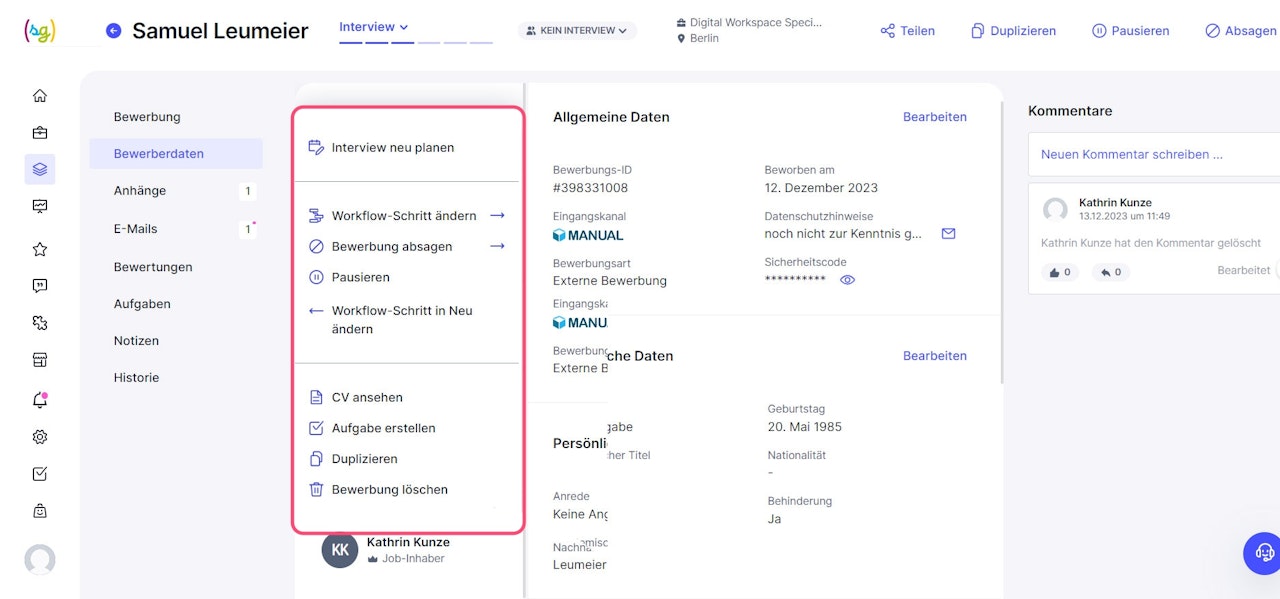This screenshot has width=1280, height=599.
Task: Open the notifications bell icon
Action: click(x=40, y=400)
